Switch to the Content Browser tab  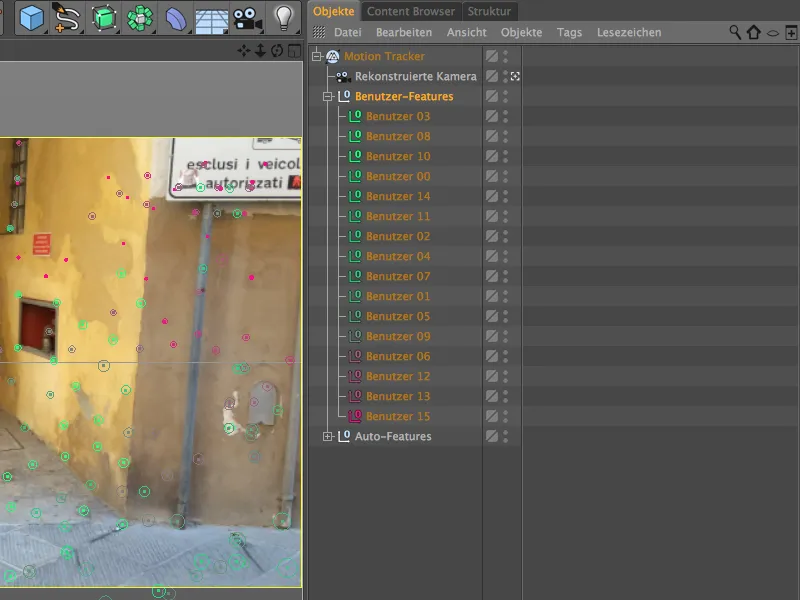click(411, 11)
